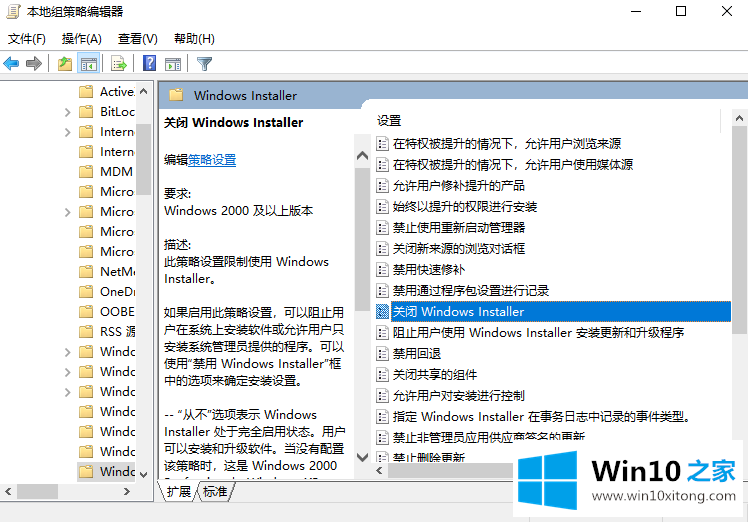Open the 策略设置 link
The image size is (748, 522).
[x=212, y=160]
